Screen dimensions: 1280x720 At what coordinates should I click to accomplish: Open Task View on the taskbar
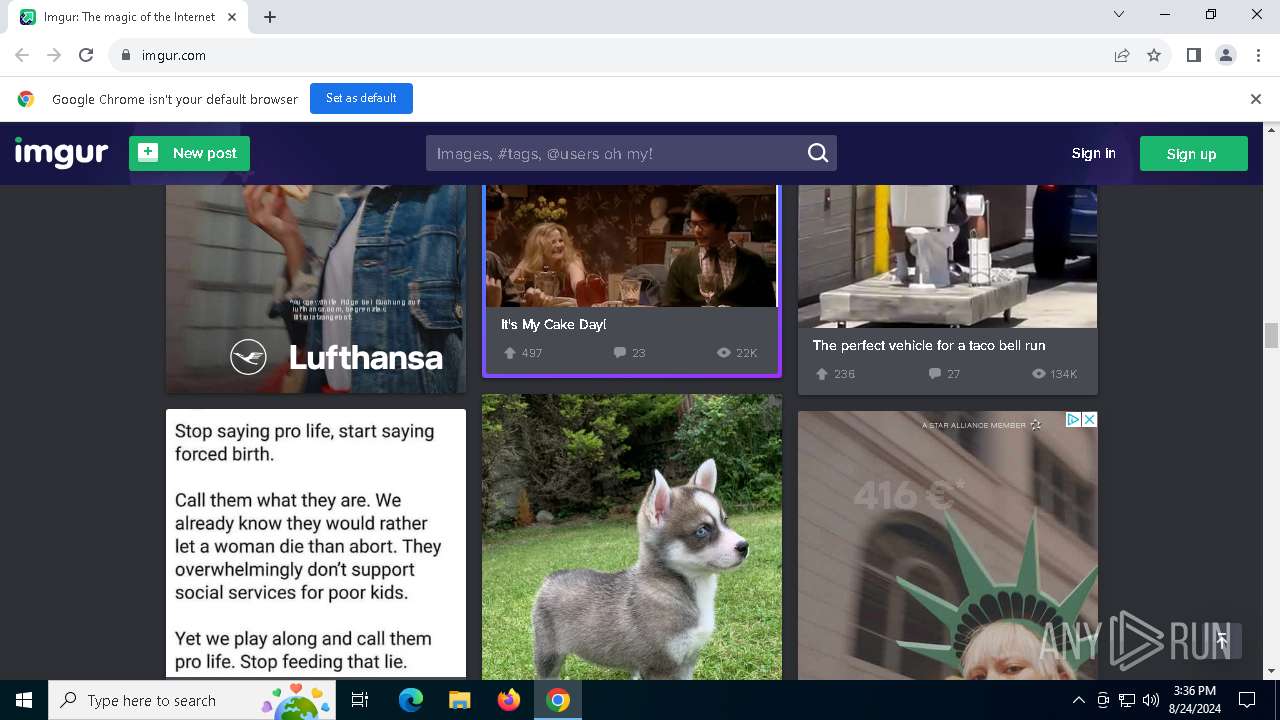pos(360,700)
